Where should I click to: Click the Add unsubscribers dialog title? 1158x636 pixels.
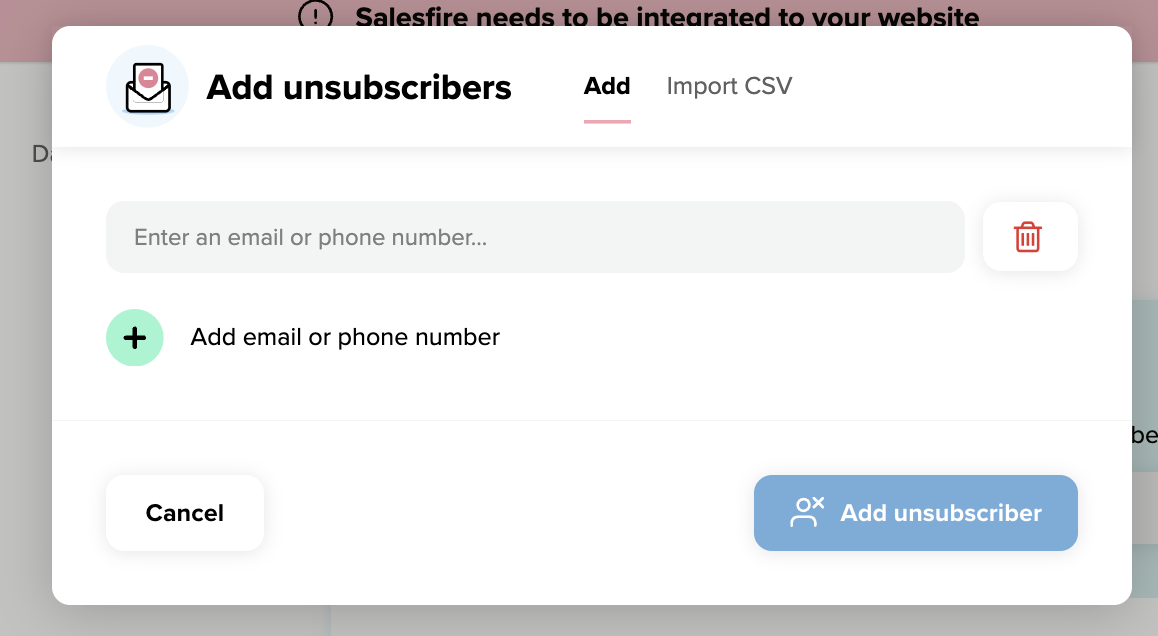(358, 88)
